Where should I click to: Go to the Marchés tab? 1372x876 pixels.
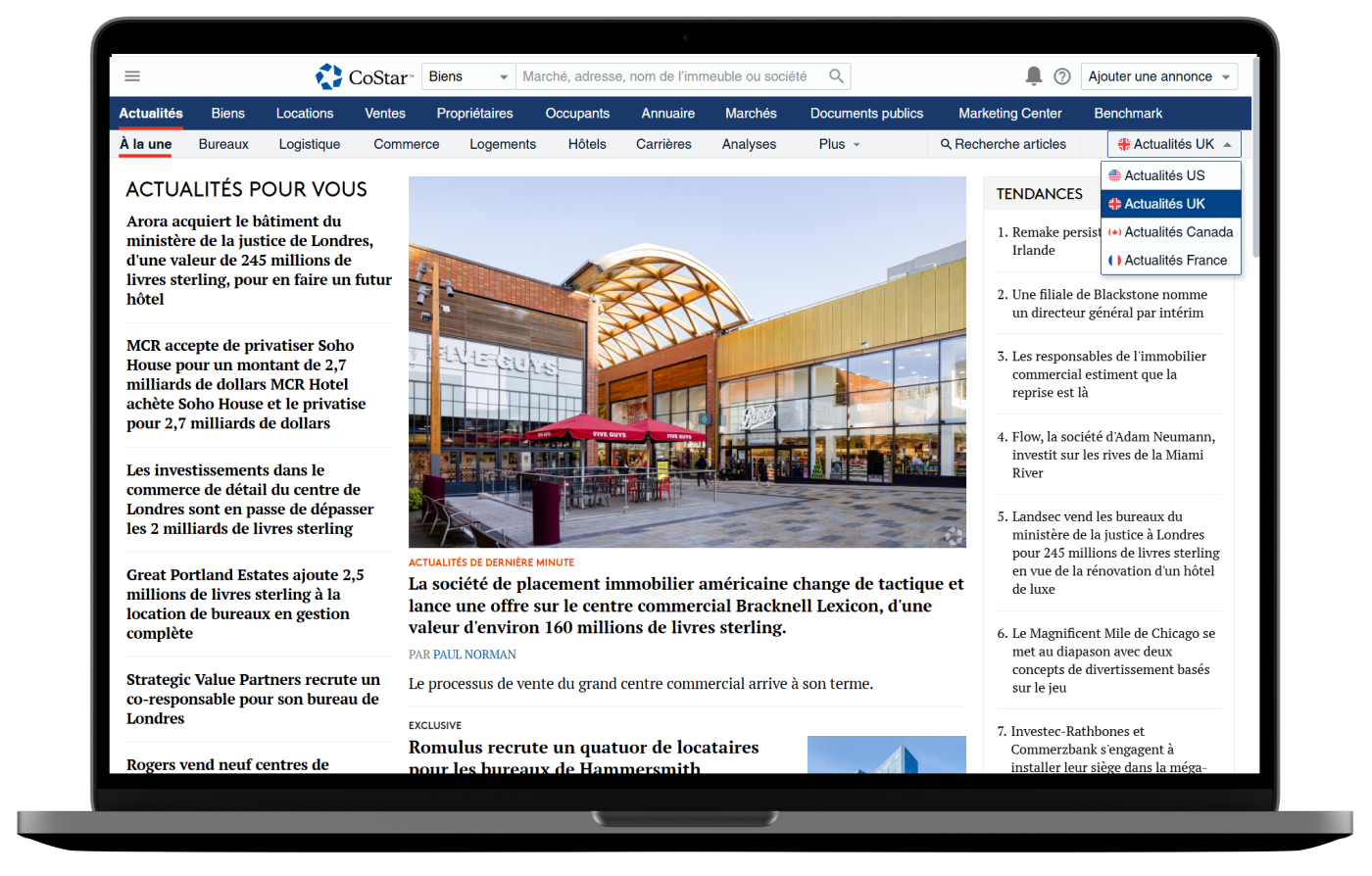coord(751,114)
